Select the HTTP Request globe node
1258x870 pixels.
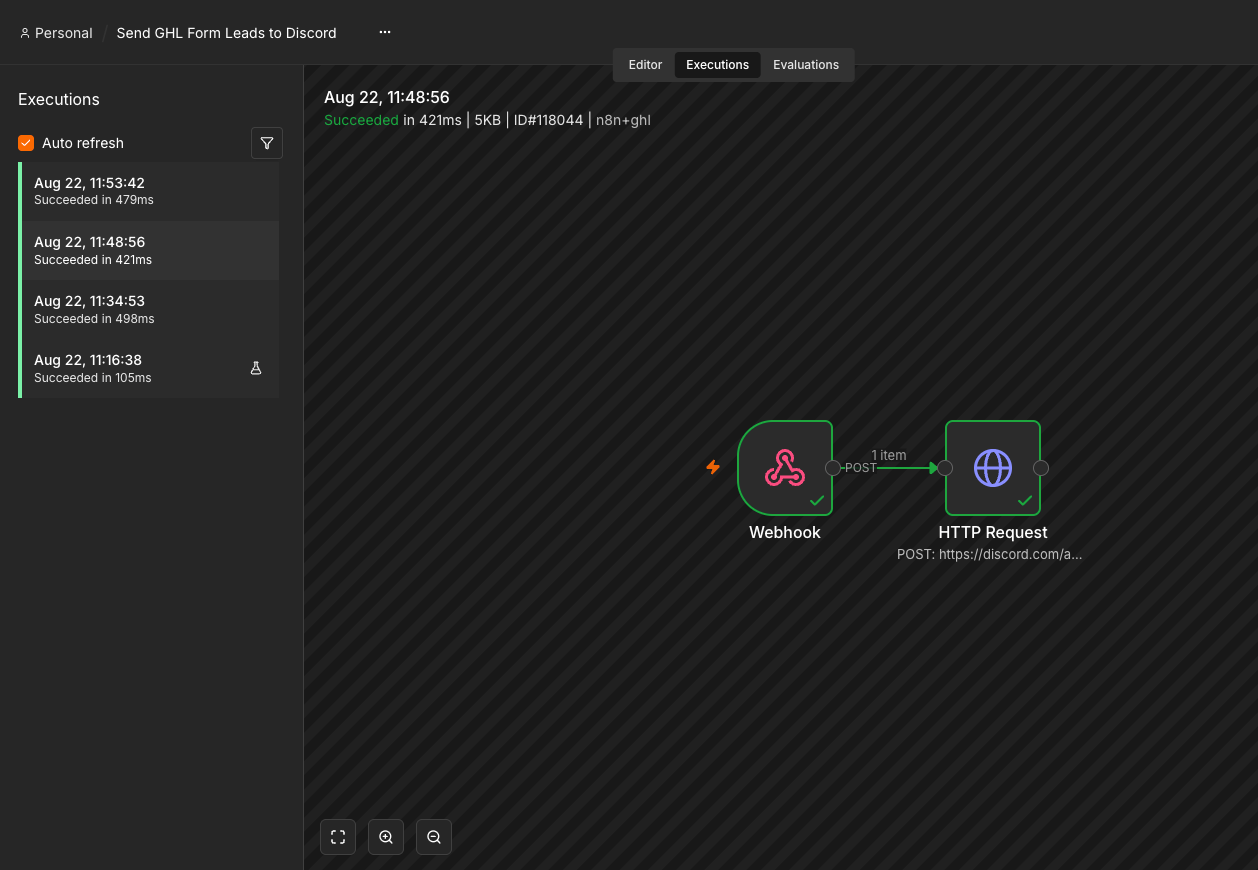[993, 468]
